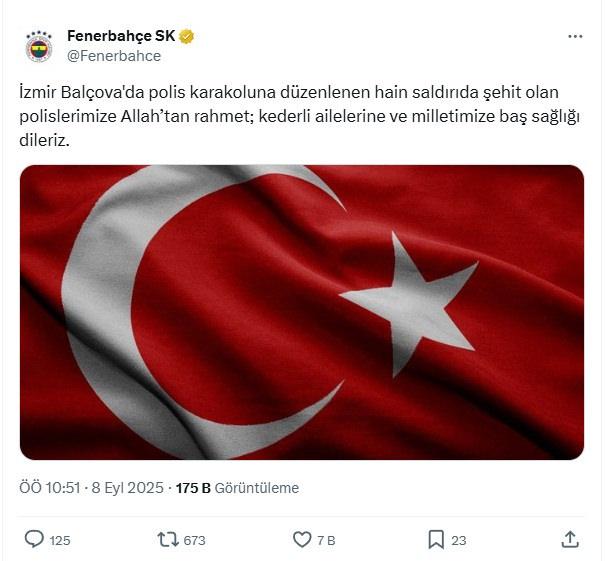Click the reply speech bubble icon
Screen dimensions: 605x561
[34, 539]
